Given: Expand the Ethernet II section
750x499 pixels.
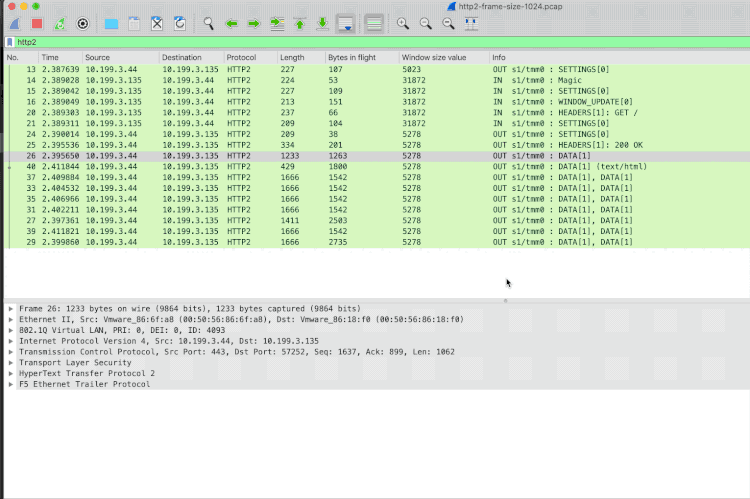Looking at the screenshot, I should coord(11,320).
